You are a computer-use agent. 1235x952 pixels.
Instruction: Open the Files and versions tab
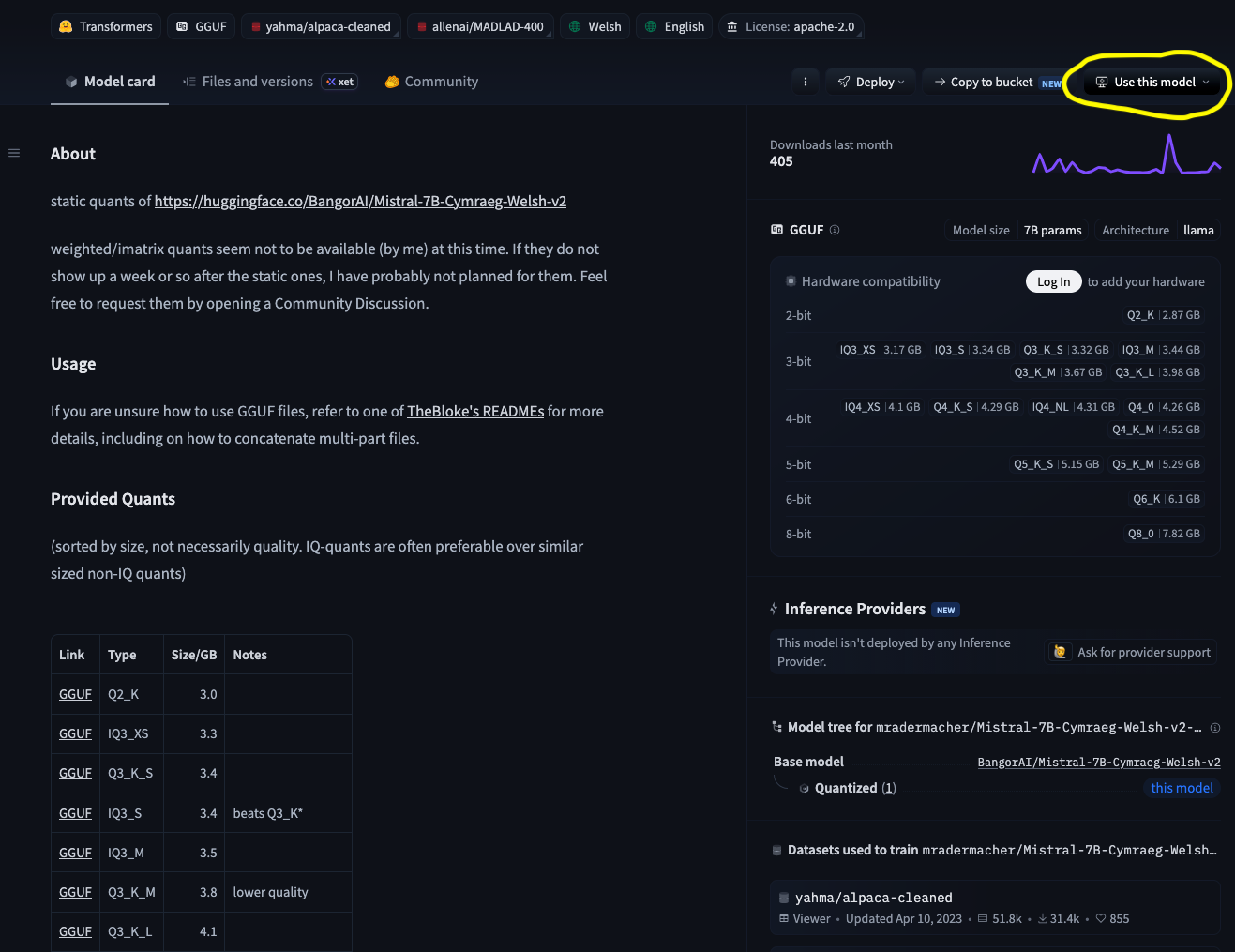tap(270, 82)
